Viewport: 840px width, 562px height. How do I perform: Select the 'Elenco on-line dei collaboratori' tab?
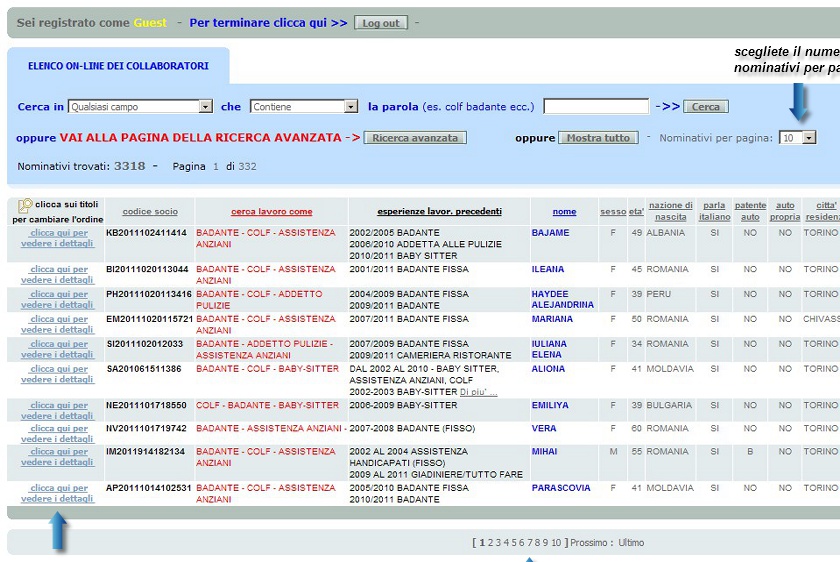coord(118,66)
